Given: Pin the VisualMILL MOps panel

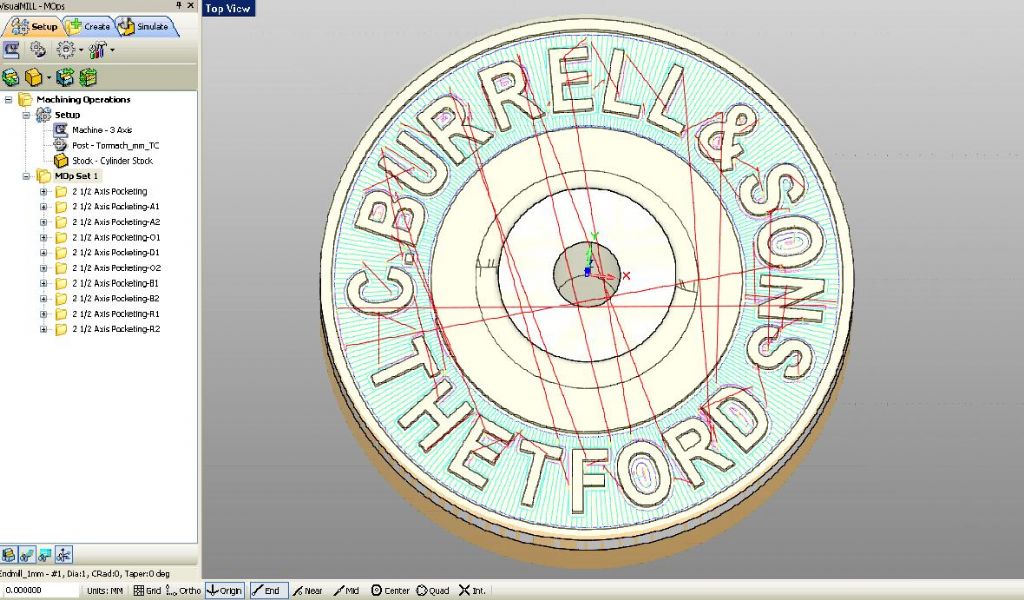Looking at the screenshot, I should click(x=179, y=5).
